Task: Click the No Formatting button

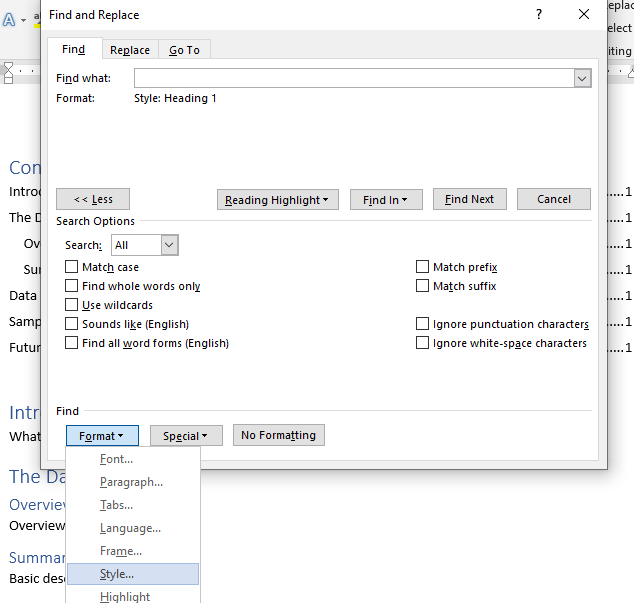Action: (x=278, y=435)
